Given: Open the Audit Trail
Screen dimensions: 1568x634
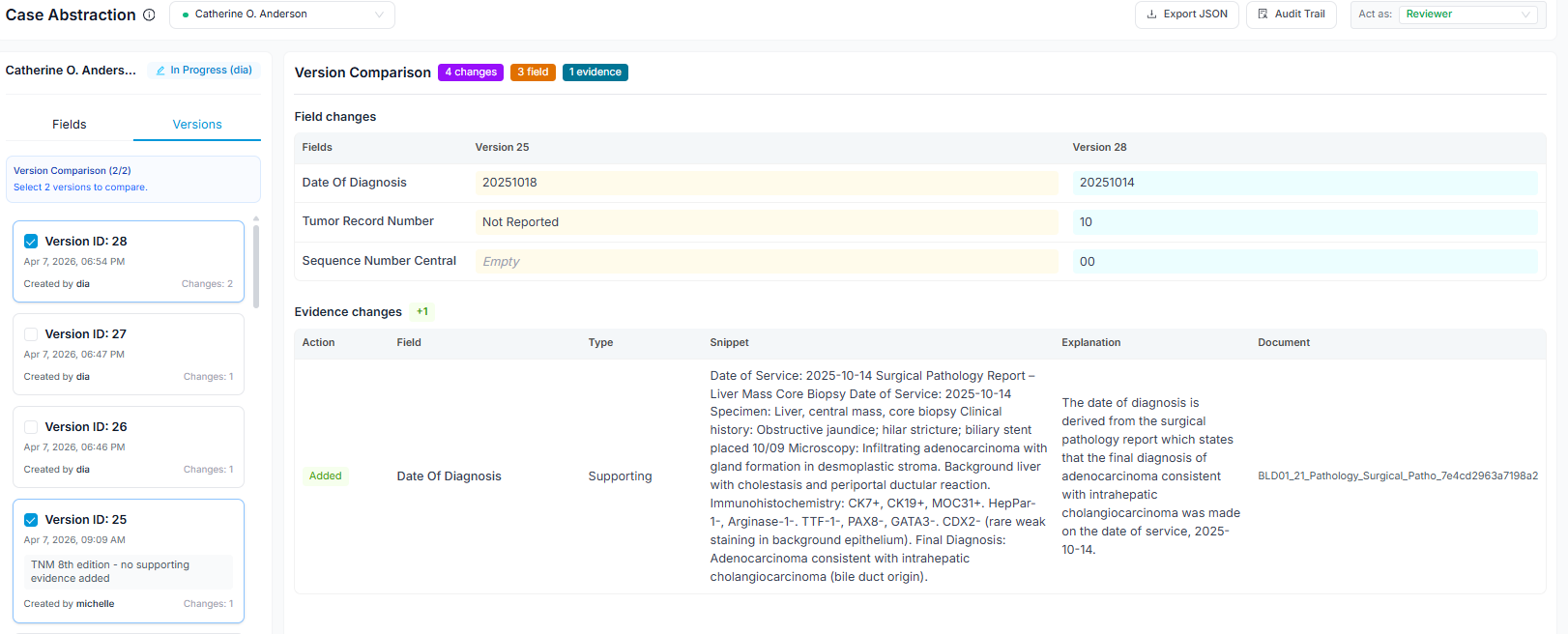Looking at the screenshot, I should tap(1292, 14).
